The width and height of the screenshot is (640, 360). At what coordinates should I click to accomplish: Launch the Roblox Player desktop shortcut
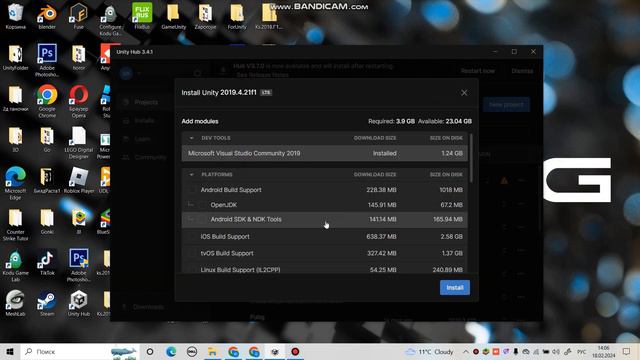click(78, 180)
